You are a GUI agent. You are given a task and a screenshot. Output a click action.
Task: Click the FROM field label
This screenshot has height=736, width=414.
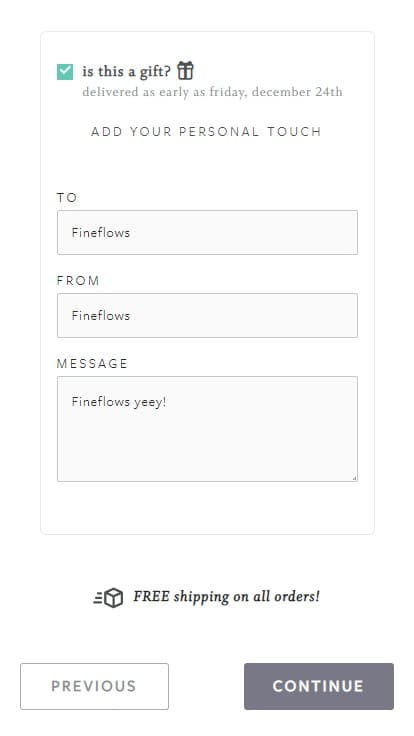[78, 281]
